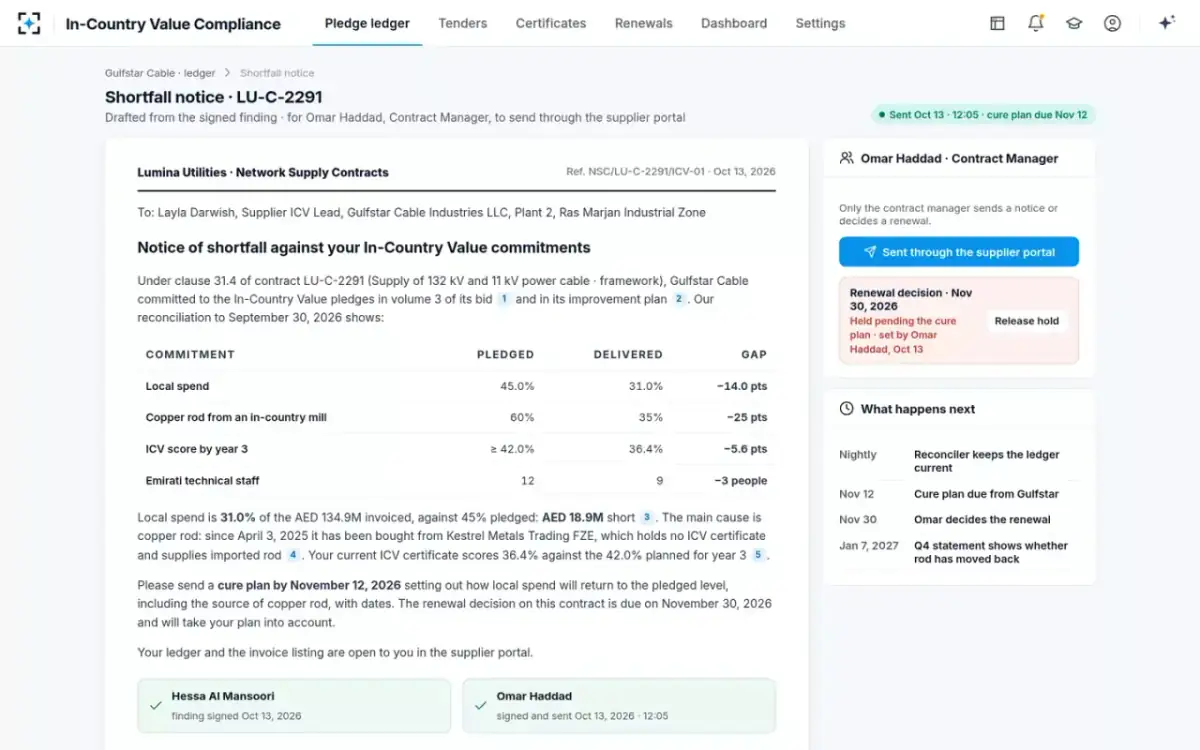Viewport: 1200px width, 750px height.
Task: Select Copper rod from an in-country mill
Action: coord(236,417)
